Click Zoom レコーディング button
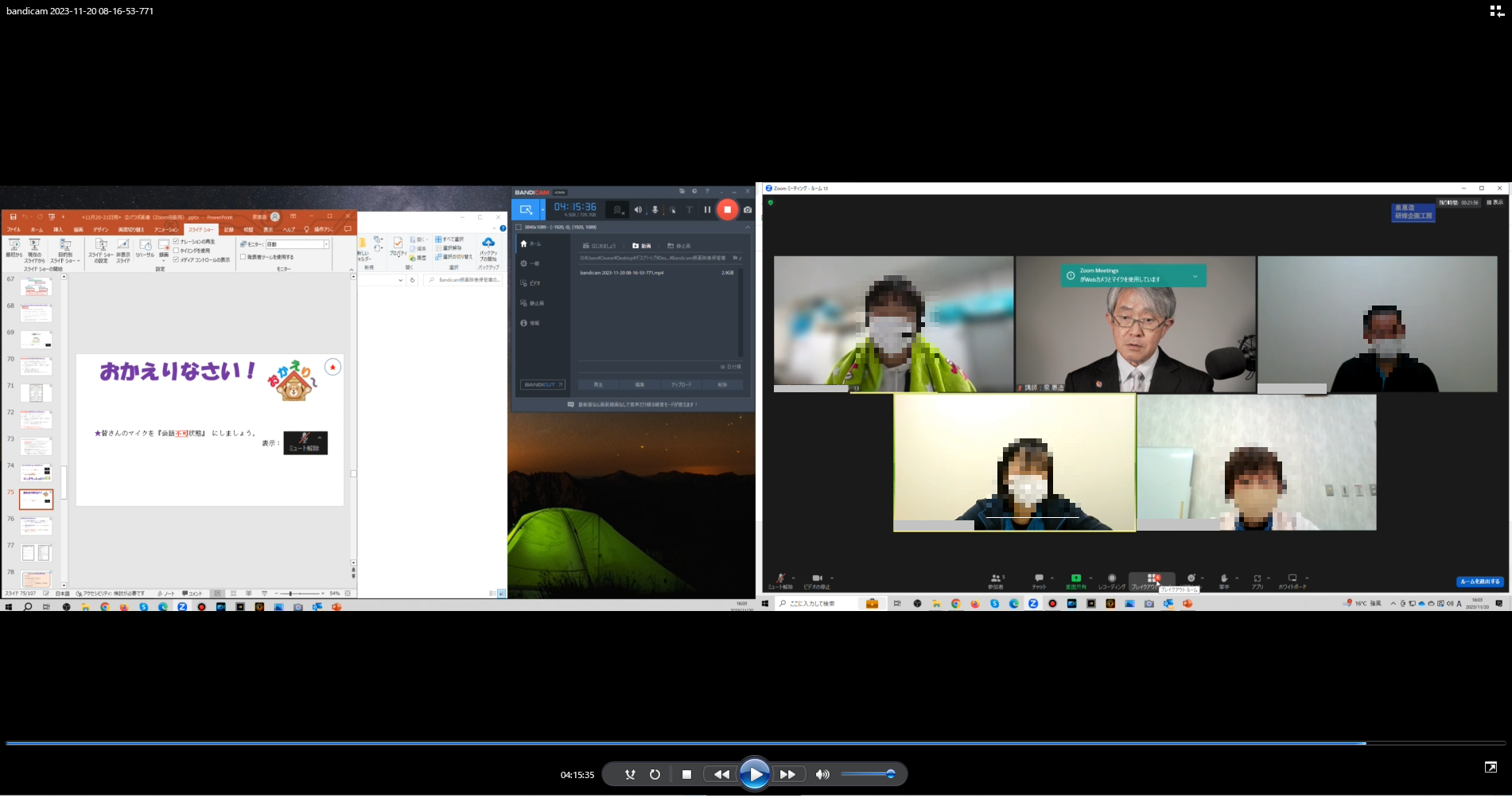 point(1112,581)
